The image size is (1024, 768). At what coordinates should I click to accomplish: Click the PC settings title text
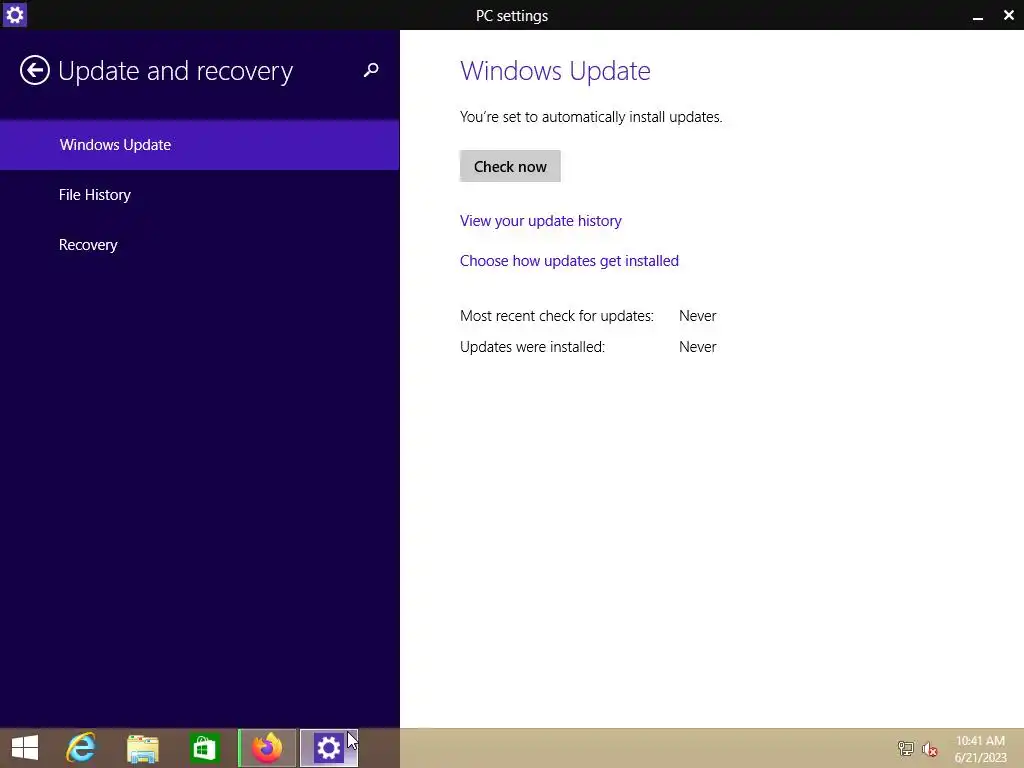pos(512,16)
